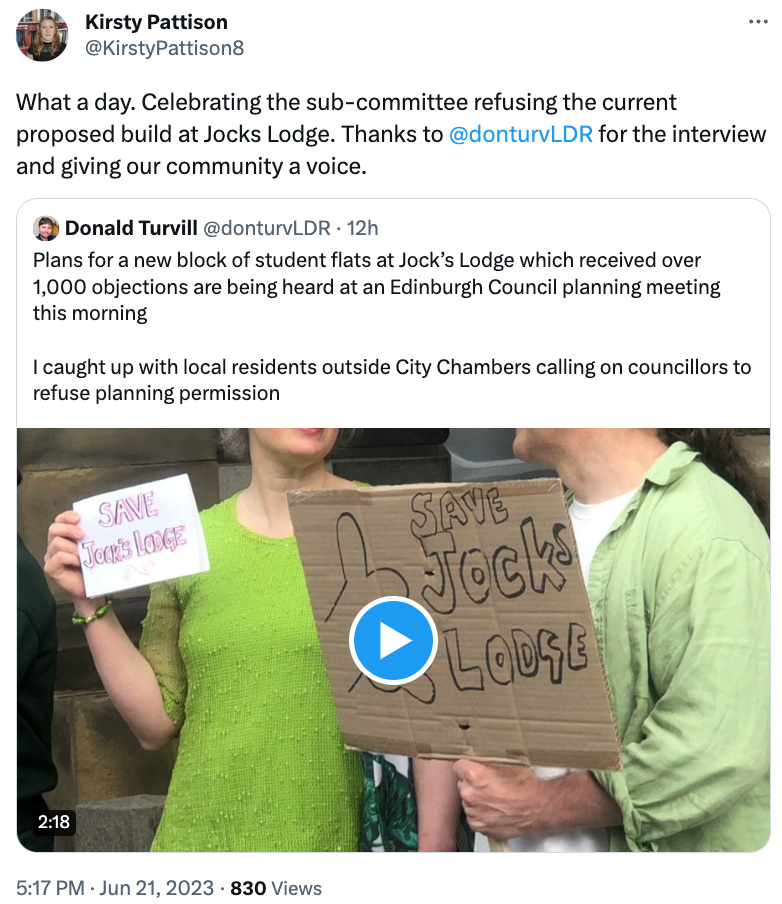
Task: Click Donald Turvill's small avatar
Action: tap(46, 228)
